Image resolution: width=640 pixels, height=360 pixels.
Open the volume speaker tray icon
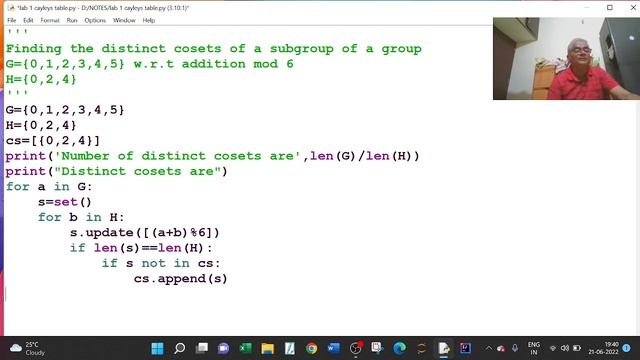click(x=565, y=348)
